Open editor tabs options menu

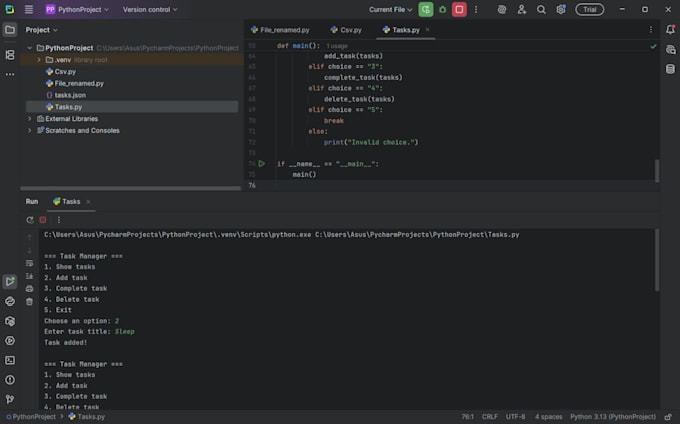651,29
